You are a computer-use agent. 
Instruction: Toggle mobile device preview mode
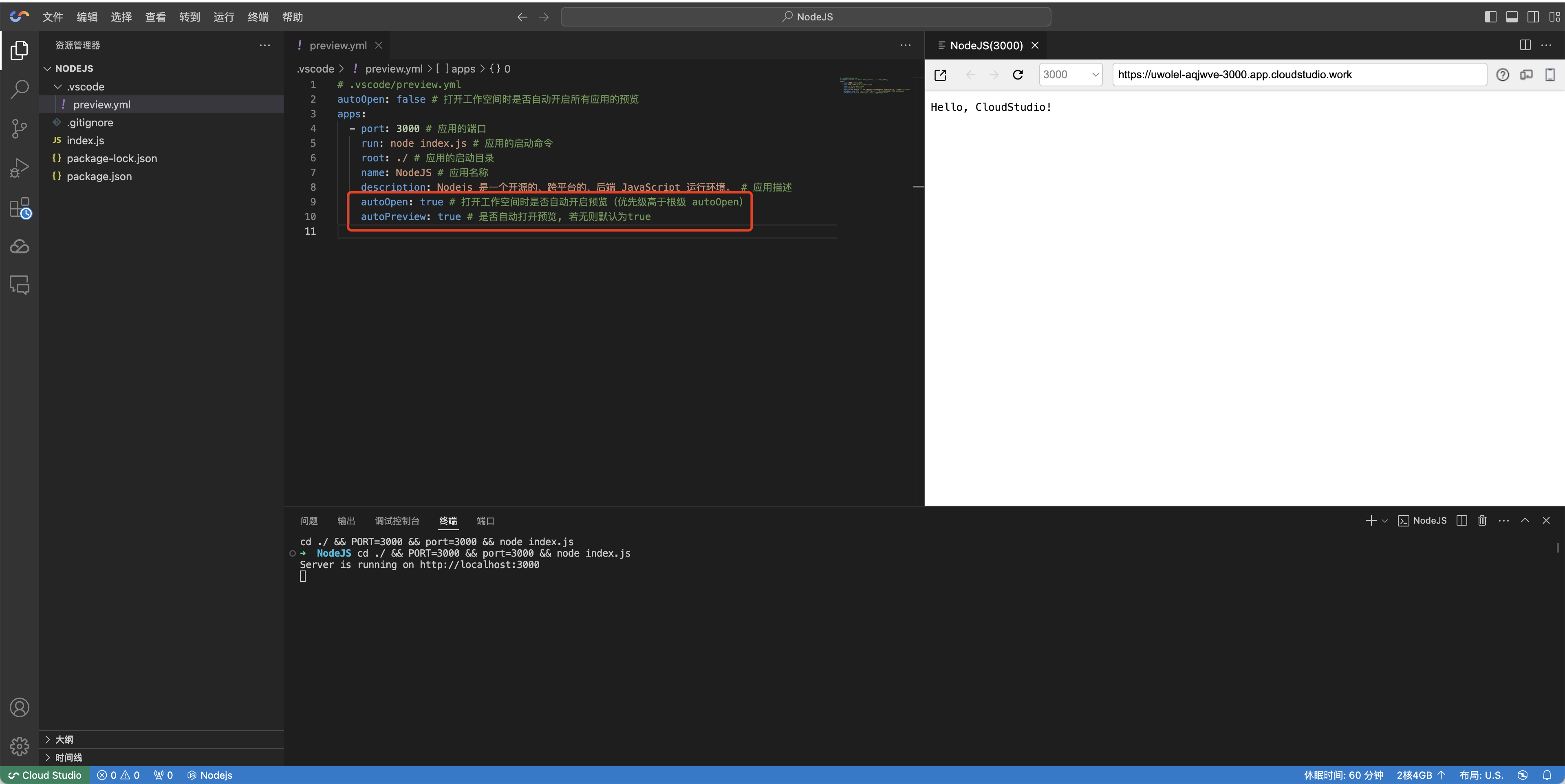coord(1549,75)
